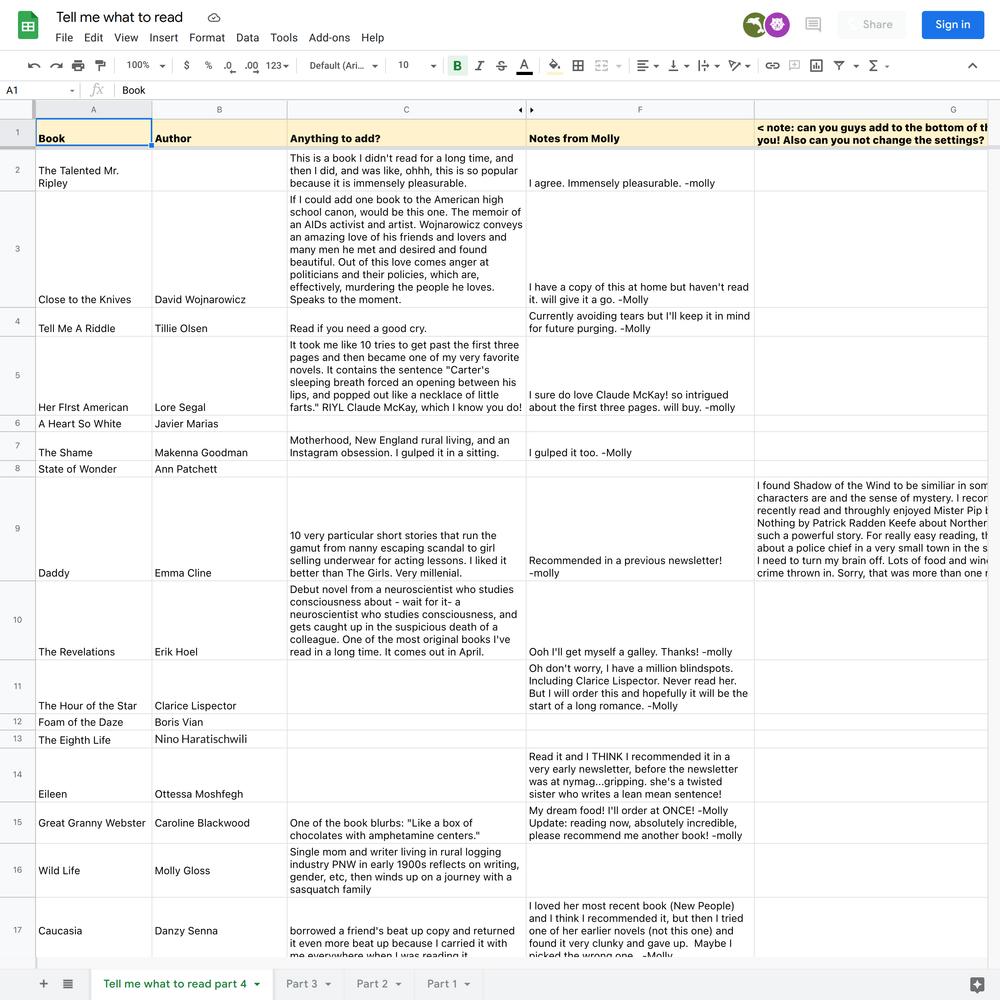1000x1000 pixels.
Task: Click the Sign in button
Action: [x=952, y=25]
